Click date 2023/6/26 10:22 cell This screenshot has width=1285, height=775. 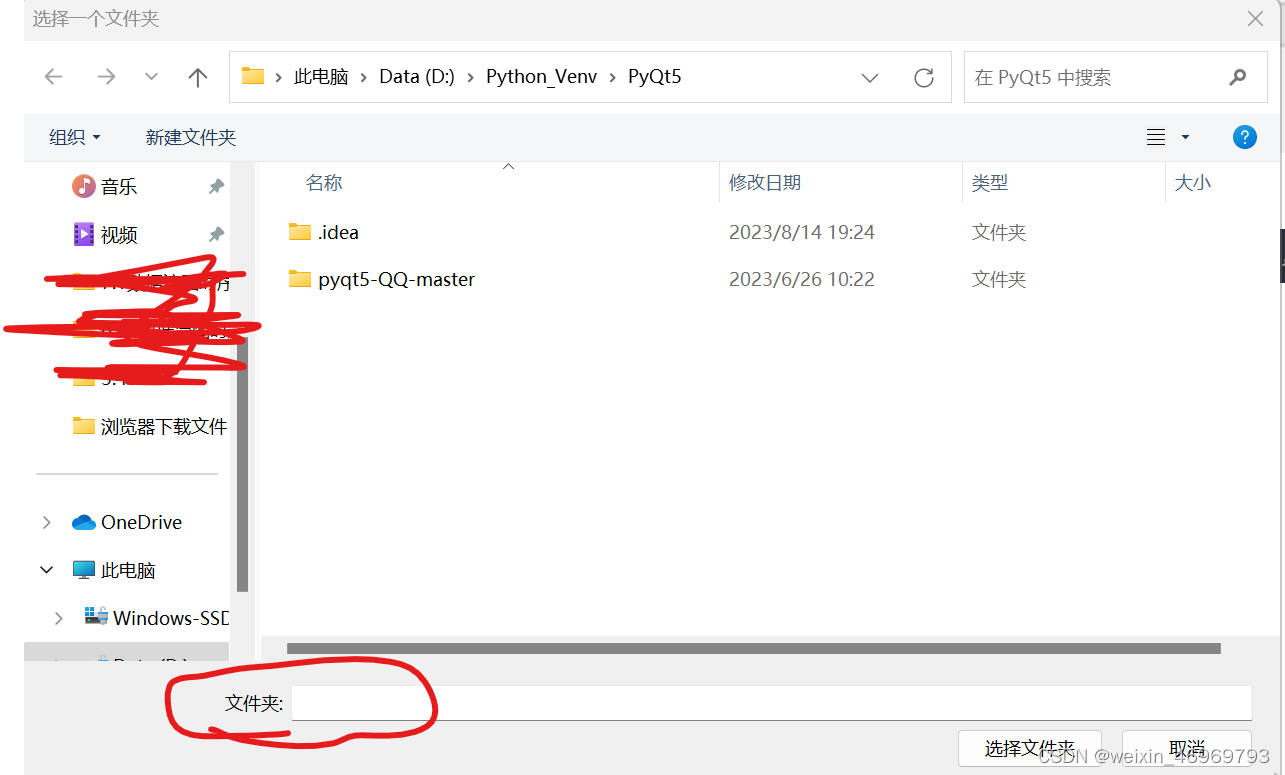tap(802, 279)
